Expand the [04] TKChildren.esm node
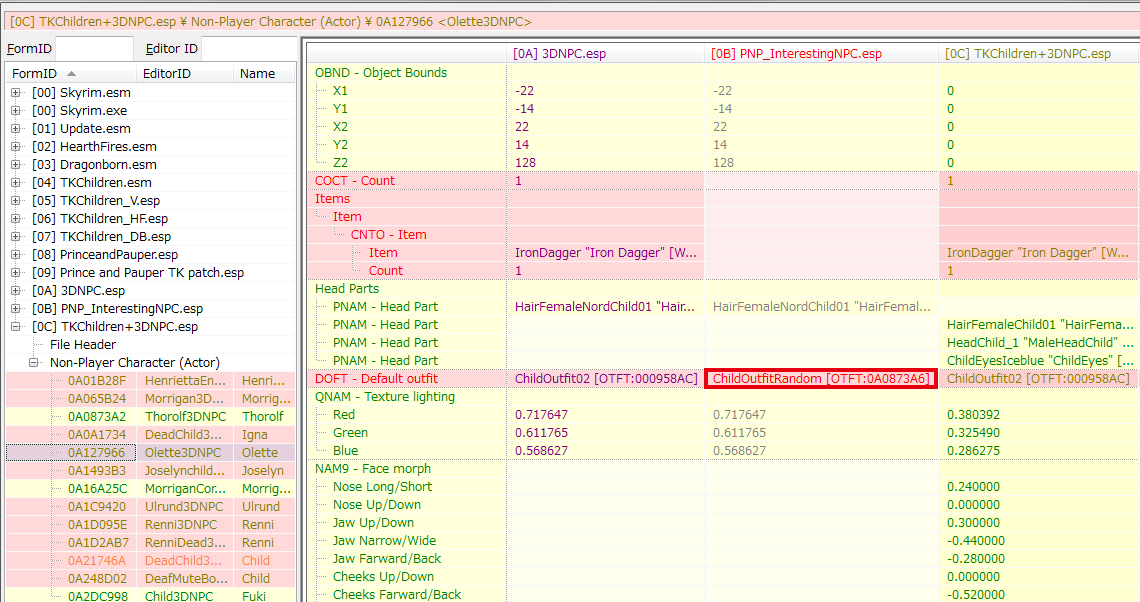1140x602 pixels. (15, 182)
